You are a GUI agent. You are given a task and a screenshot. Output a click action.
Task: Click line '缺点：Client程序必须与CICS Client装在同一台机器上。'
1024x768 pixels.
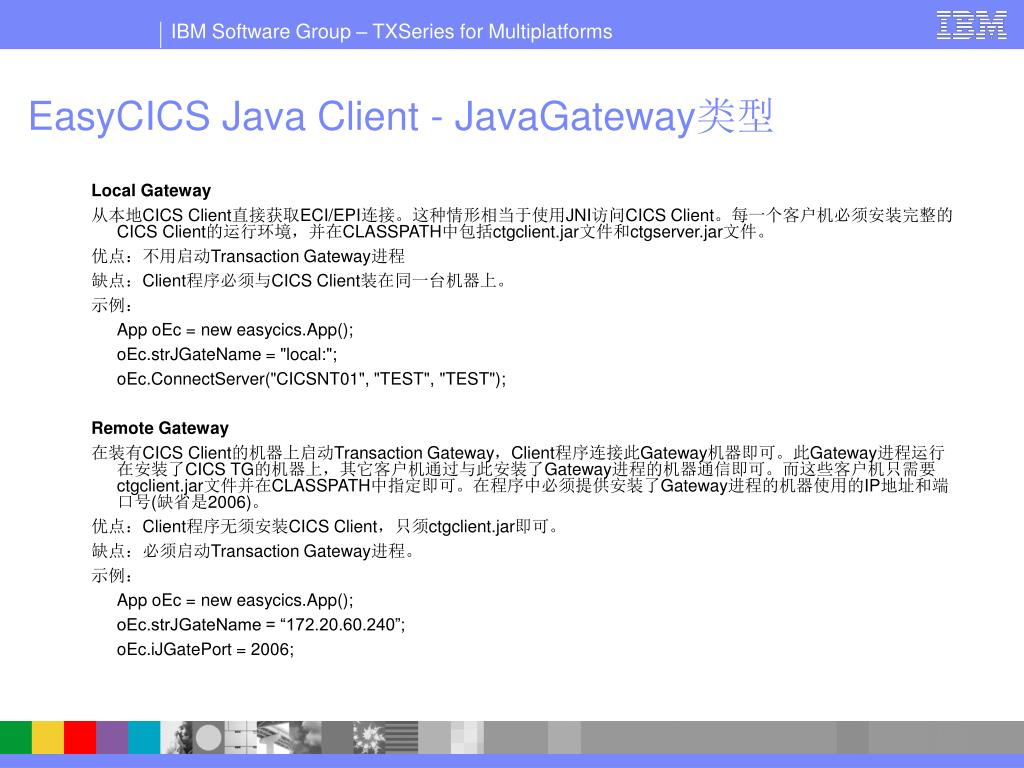click(300, 281)
